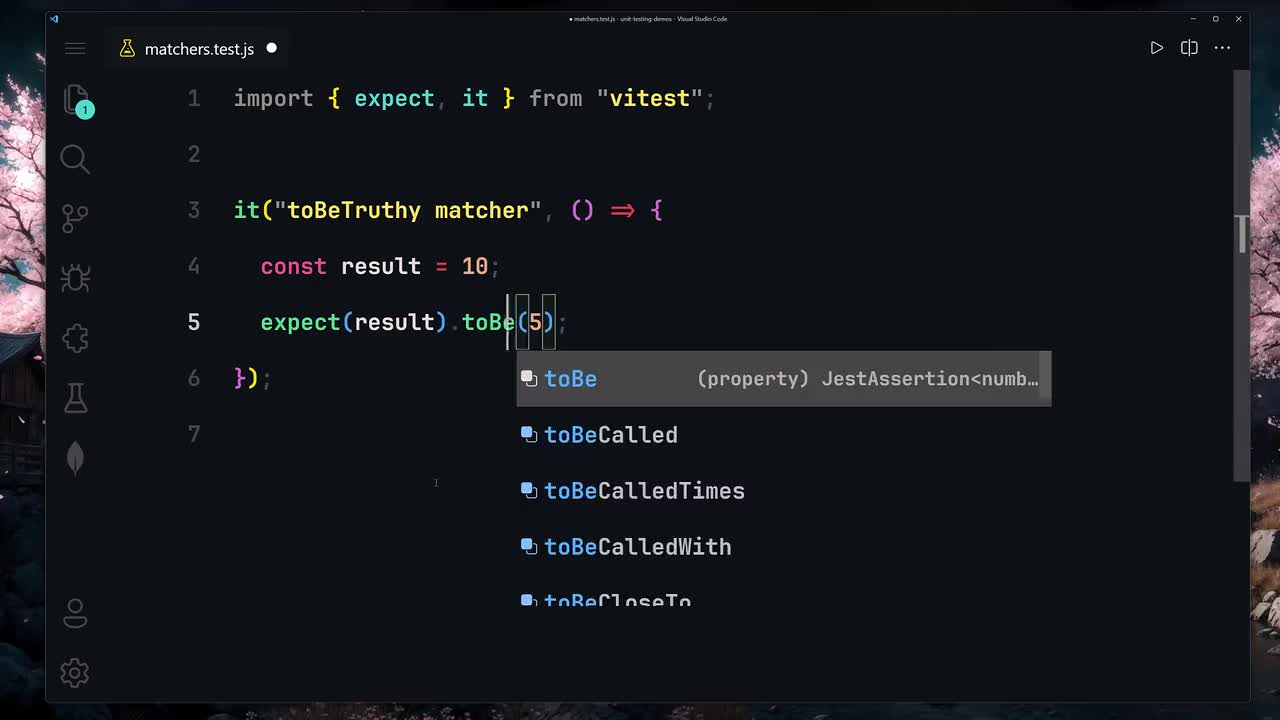Select the toBeCalled suggestion
The width and height of the screenshot is (1280, 720).
click(784, 435)
